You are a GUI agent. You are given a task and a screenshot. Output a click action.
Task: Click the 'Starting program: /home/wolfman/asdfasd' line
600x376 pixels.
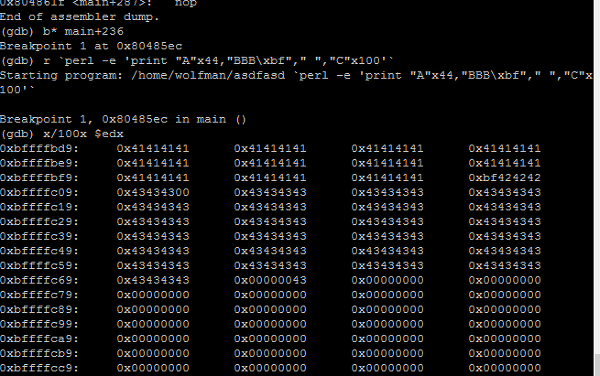(296, 76)
